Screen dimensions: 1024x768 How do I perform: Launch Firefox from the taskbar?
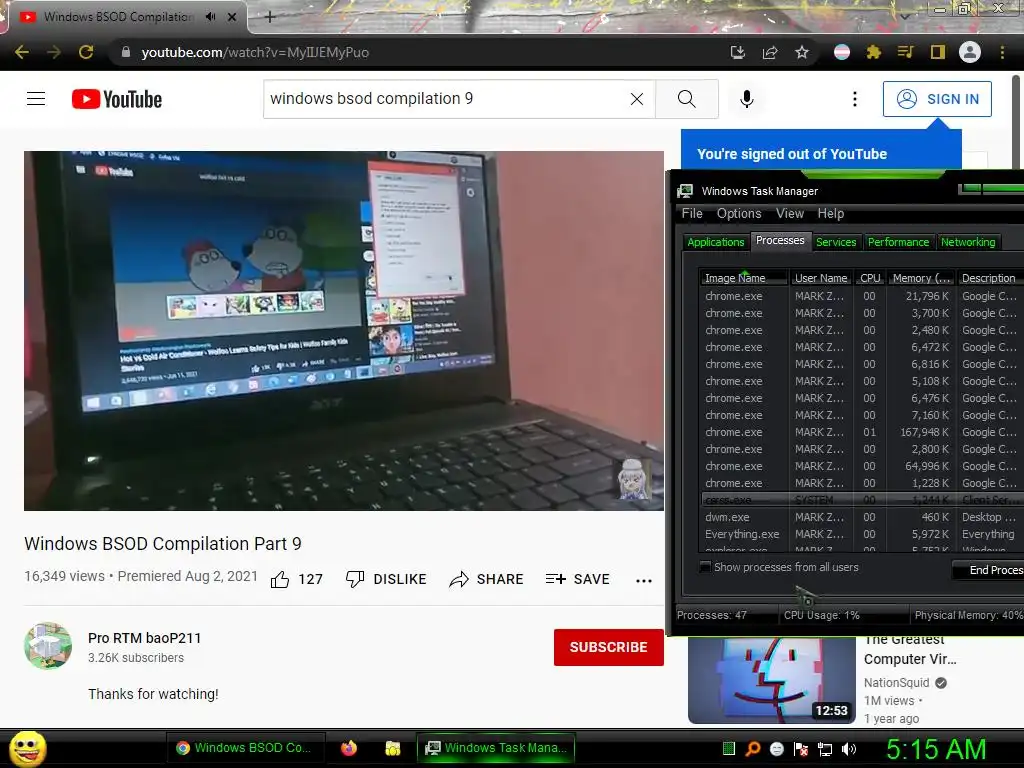pyautogui.click(x=349, y=748)
